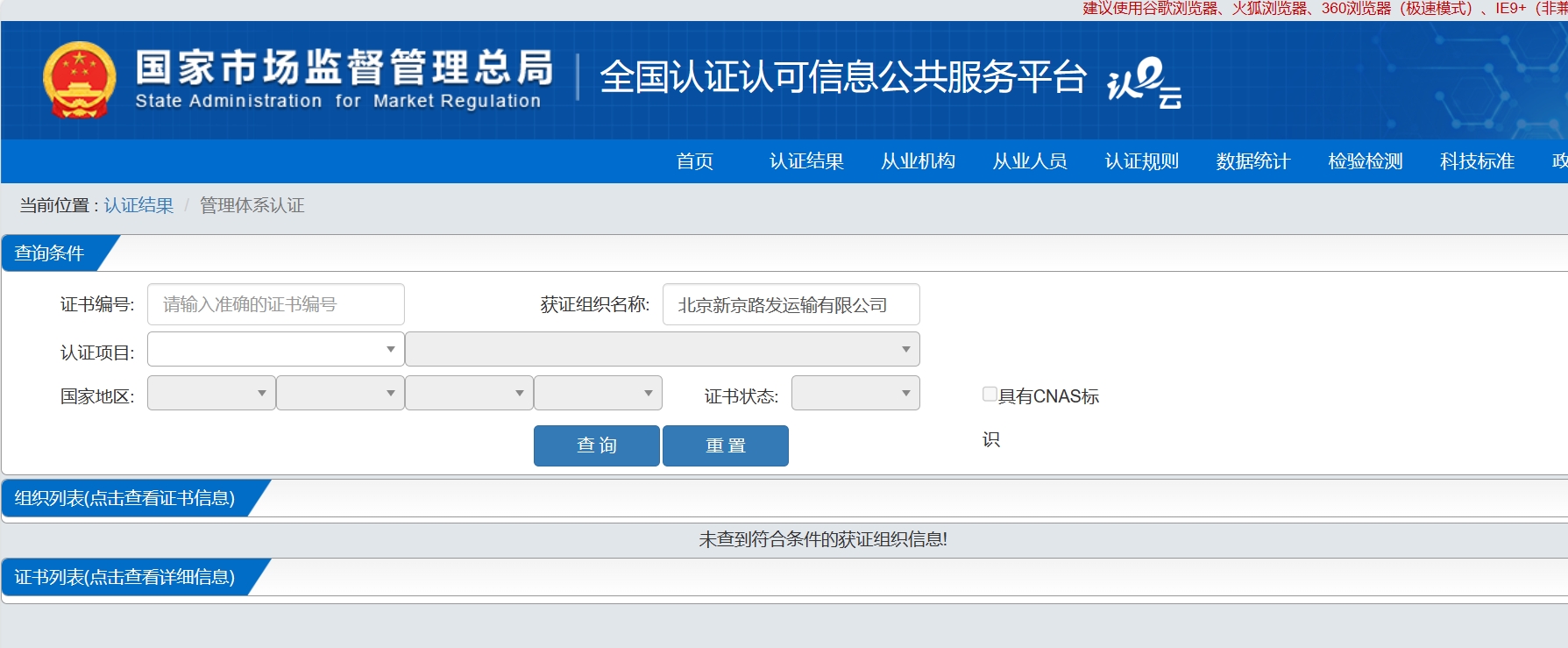The height and width of the screenshot is (648, 1568).
Task: Open the fourth 国家地区 dropdown
Action: point(598,393)
